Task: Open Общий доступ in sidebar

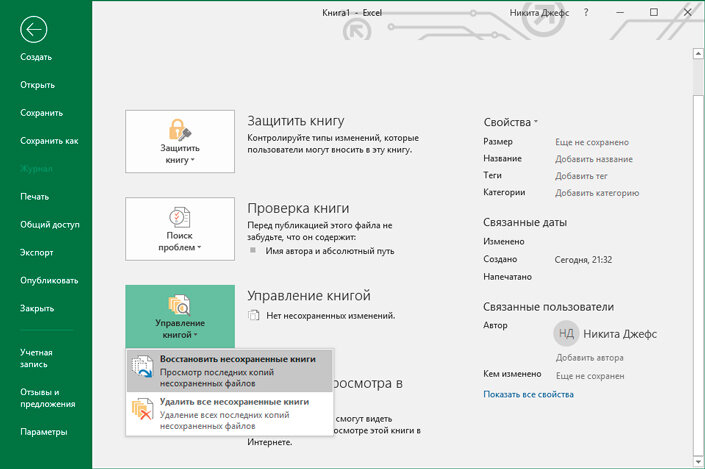Action: coord(50,224)
